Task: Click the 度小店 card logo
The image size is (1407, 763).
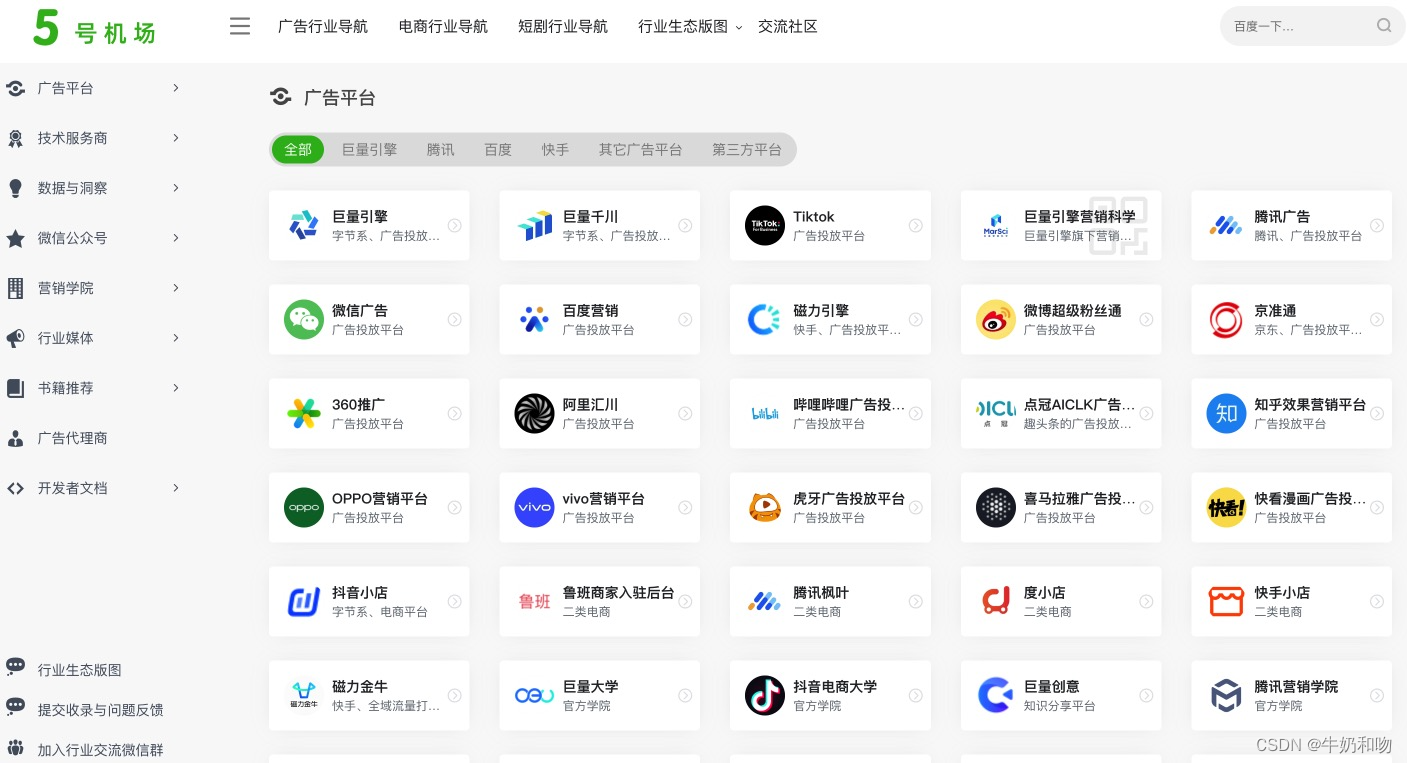Action: pyautogui.click(x=996, y=602)
